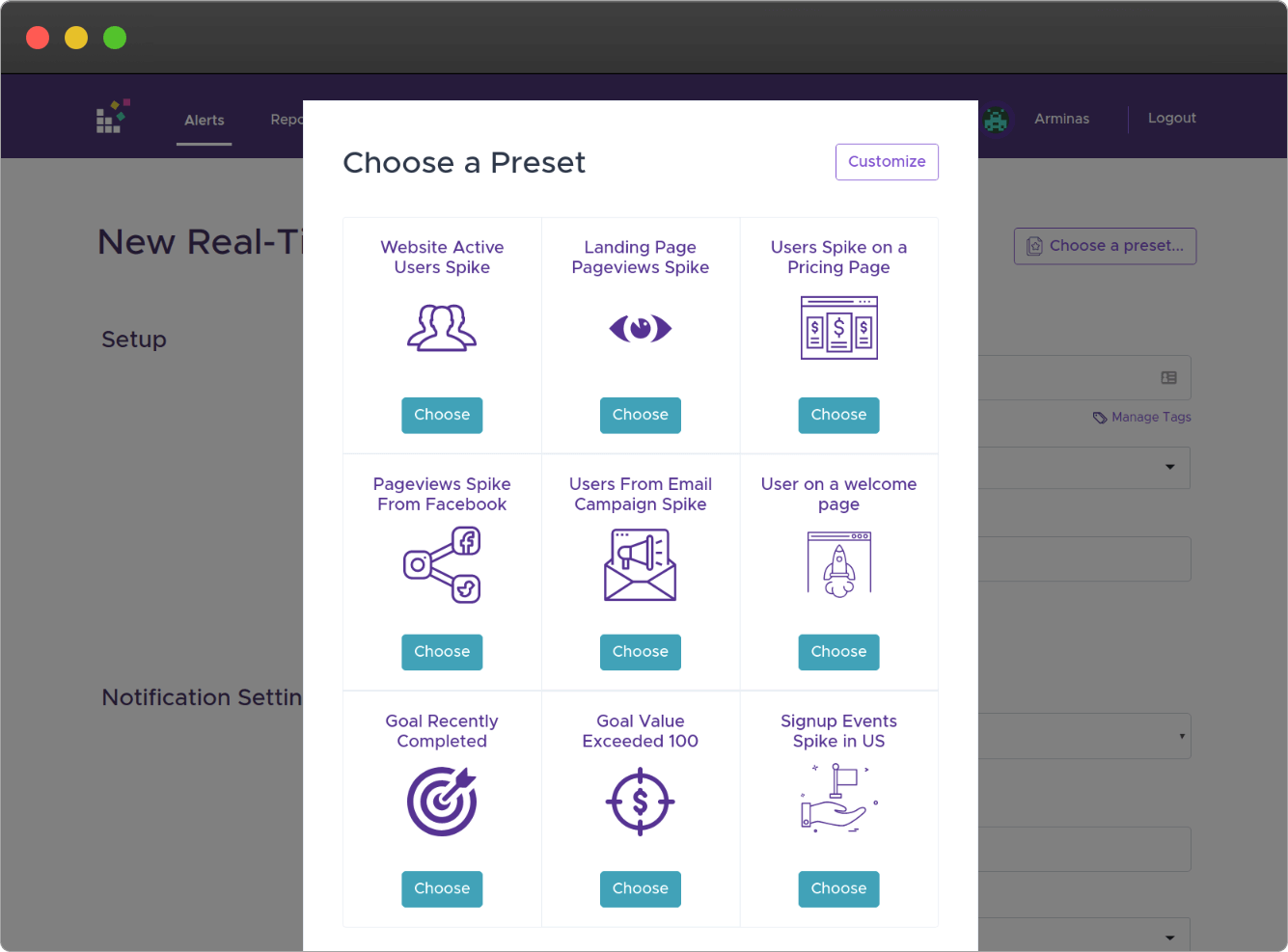Click the Email Campaign megaphone envelope icon

tap(641, 565)
